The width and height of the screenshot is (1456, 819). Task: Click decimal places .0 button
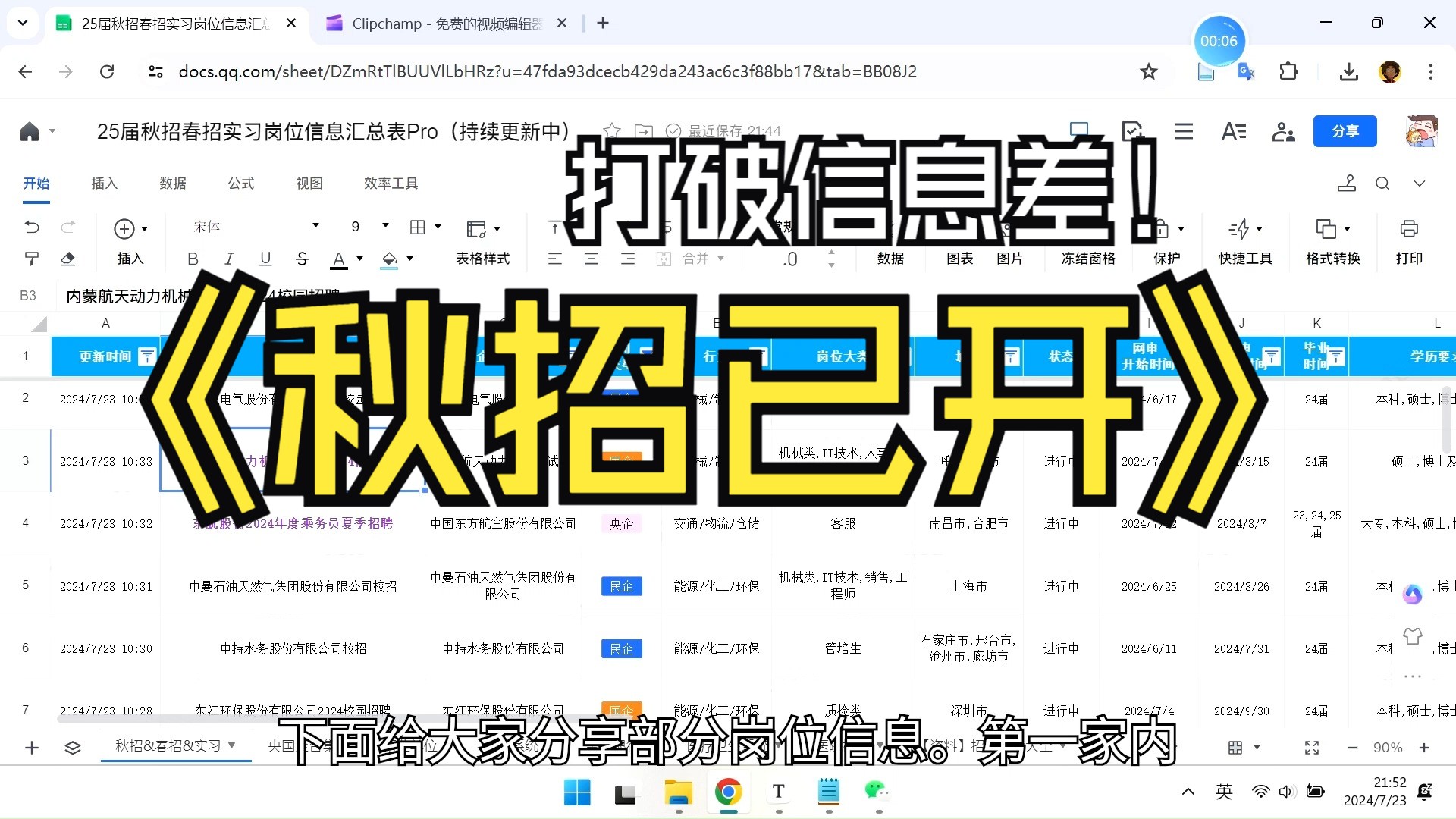[790, 259]
